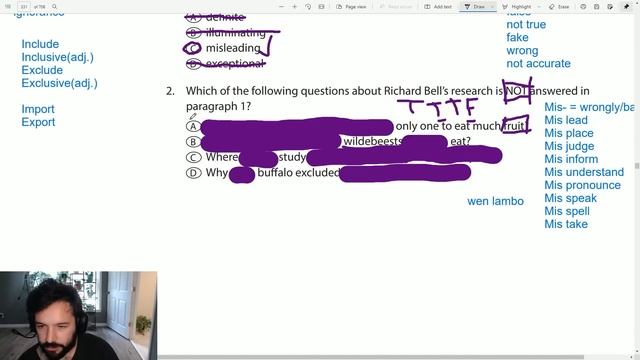Expand the Draw color and thickness dropdown
Viewport: 640px width, 360px height.
point(492,7)
